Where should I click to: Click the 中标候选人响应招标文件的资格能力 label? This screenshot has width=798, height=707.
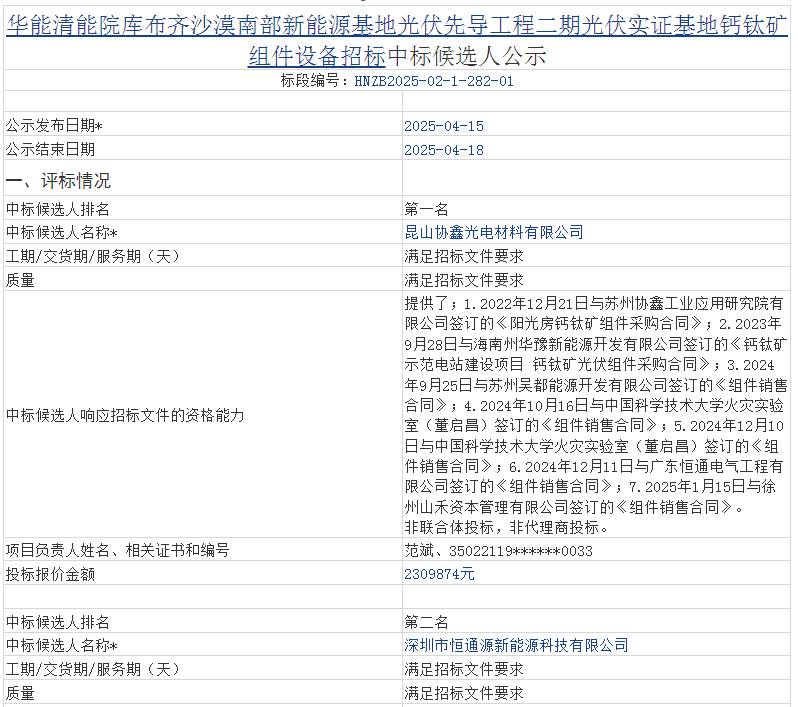click(125, 415)
